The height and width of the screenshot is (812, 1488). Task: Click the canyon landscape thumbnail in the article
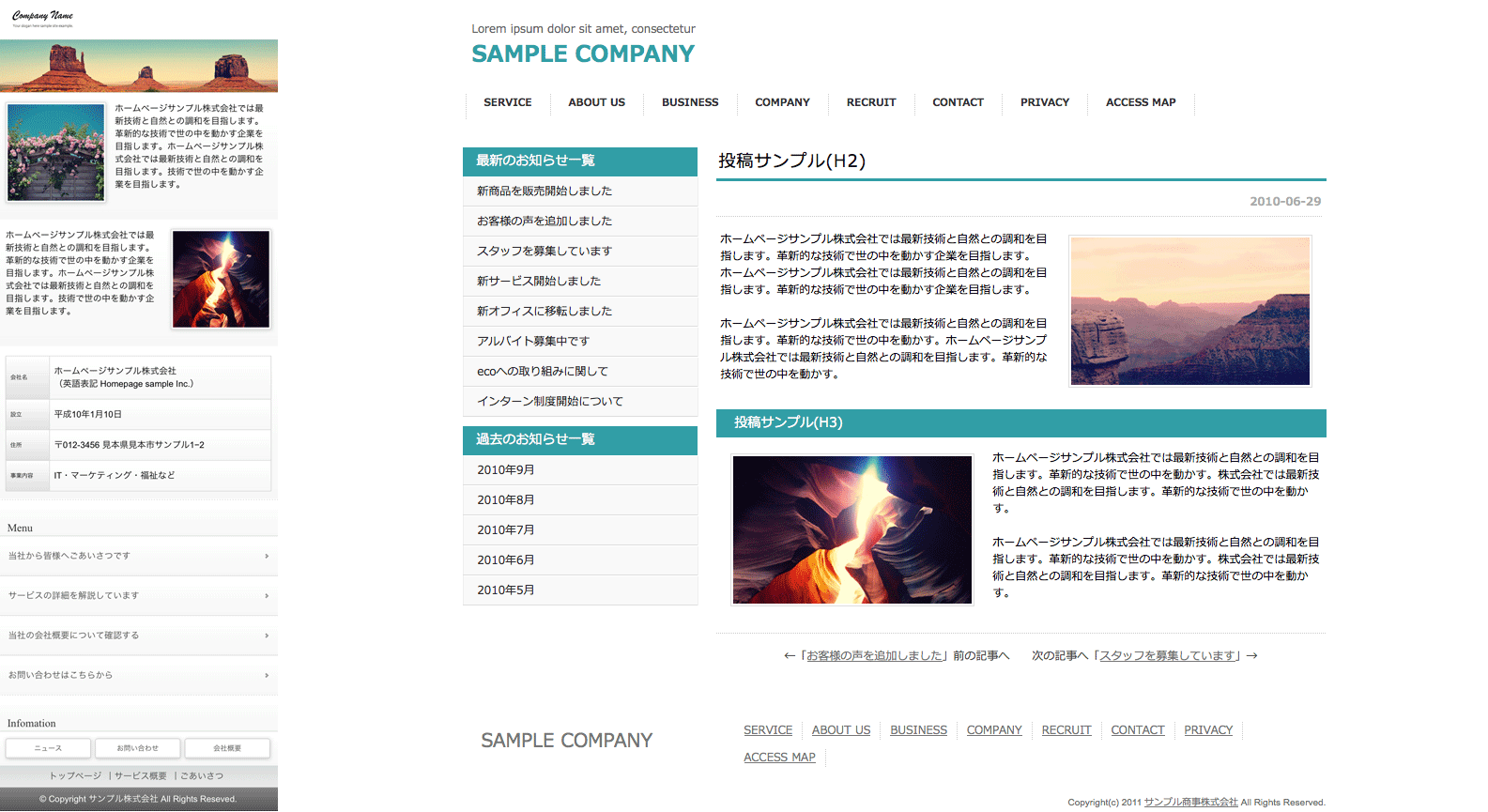1189,311
